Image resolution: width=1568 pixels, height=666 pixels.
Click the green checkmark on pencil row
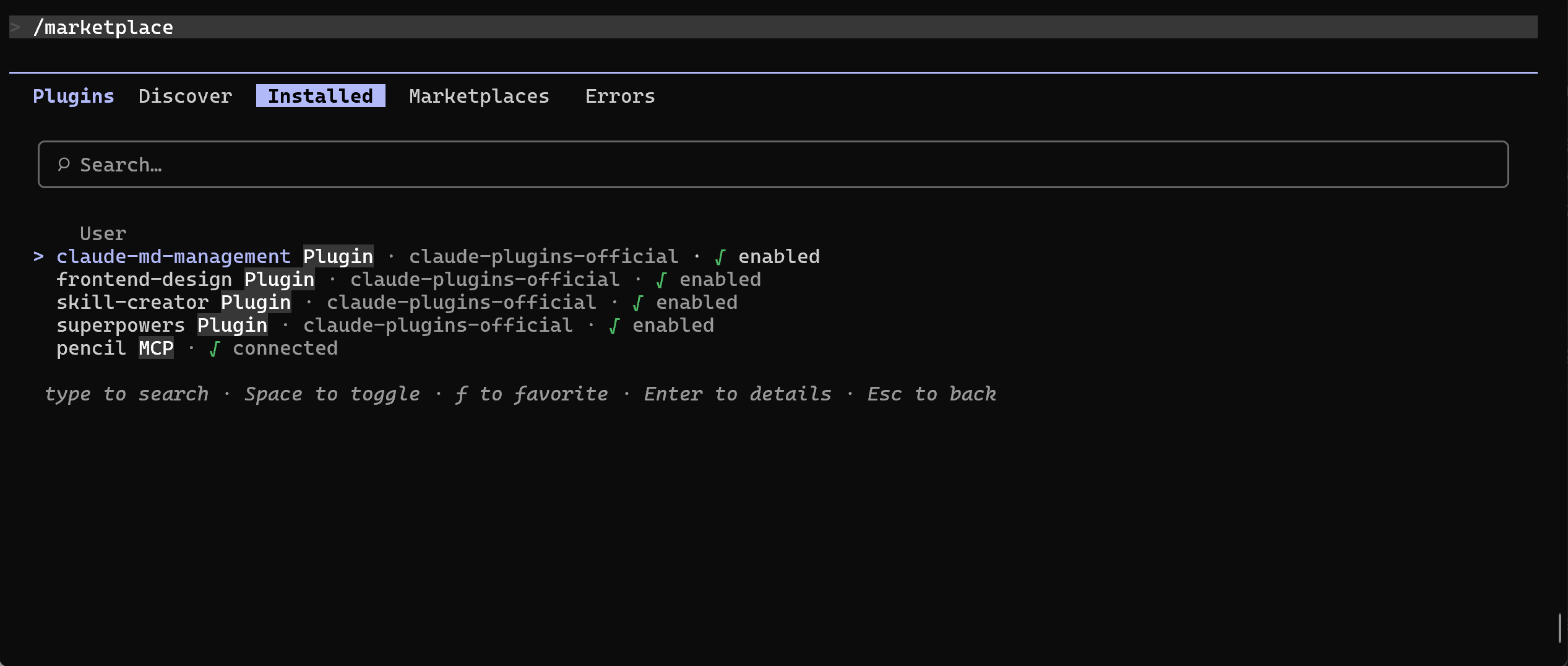point(215,348)
